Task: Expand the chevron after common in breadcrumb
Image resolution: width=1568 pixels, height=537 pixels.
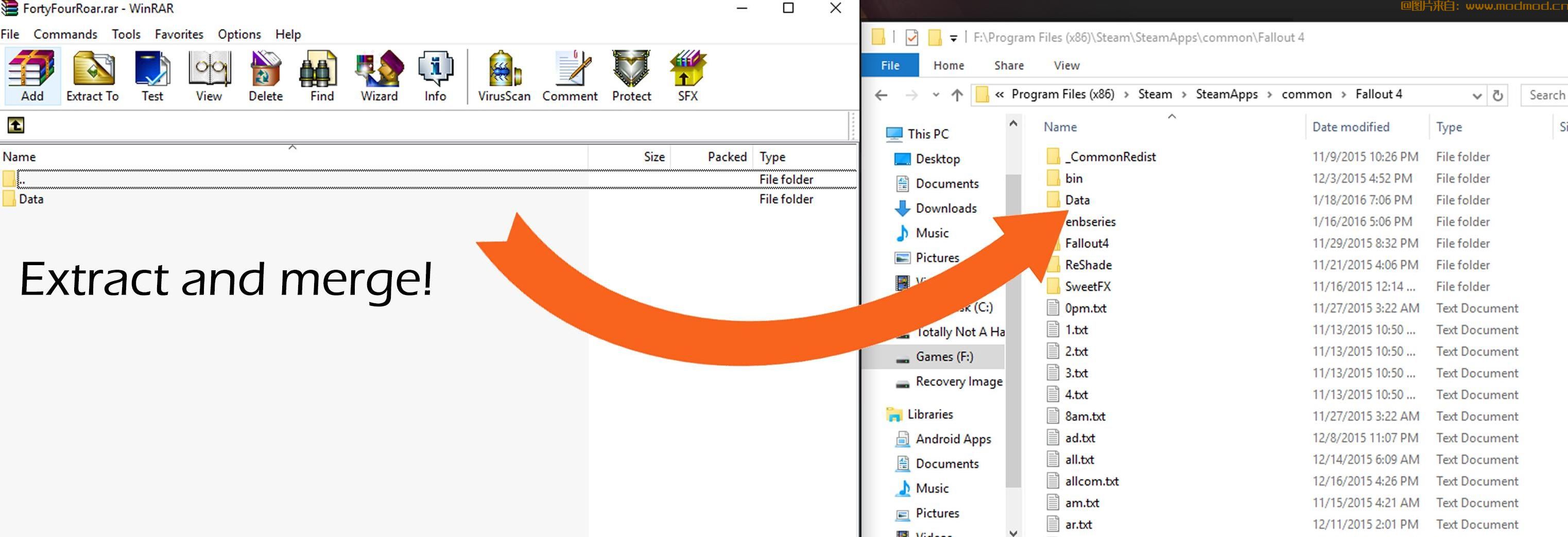Action: click(1343, 94)
